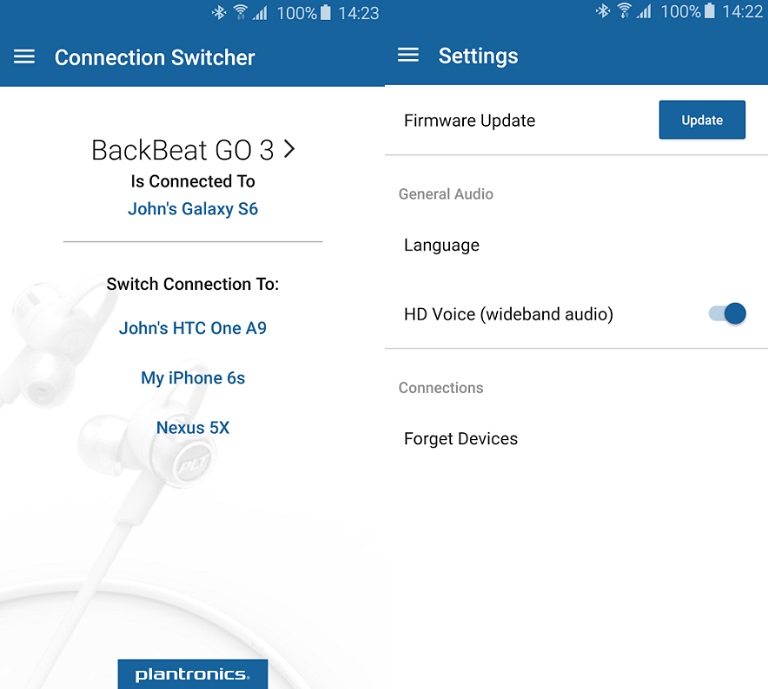This screenshot has width=768, height=689.
Task: Expand BackBeat GO 3 chevron arrow
Action: coord(290,149)
